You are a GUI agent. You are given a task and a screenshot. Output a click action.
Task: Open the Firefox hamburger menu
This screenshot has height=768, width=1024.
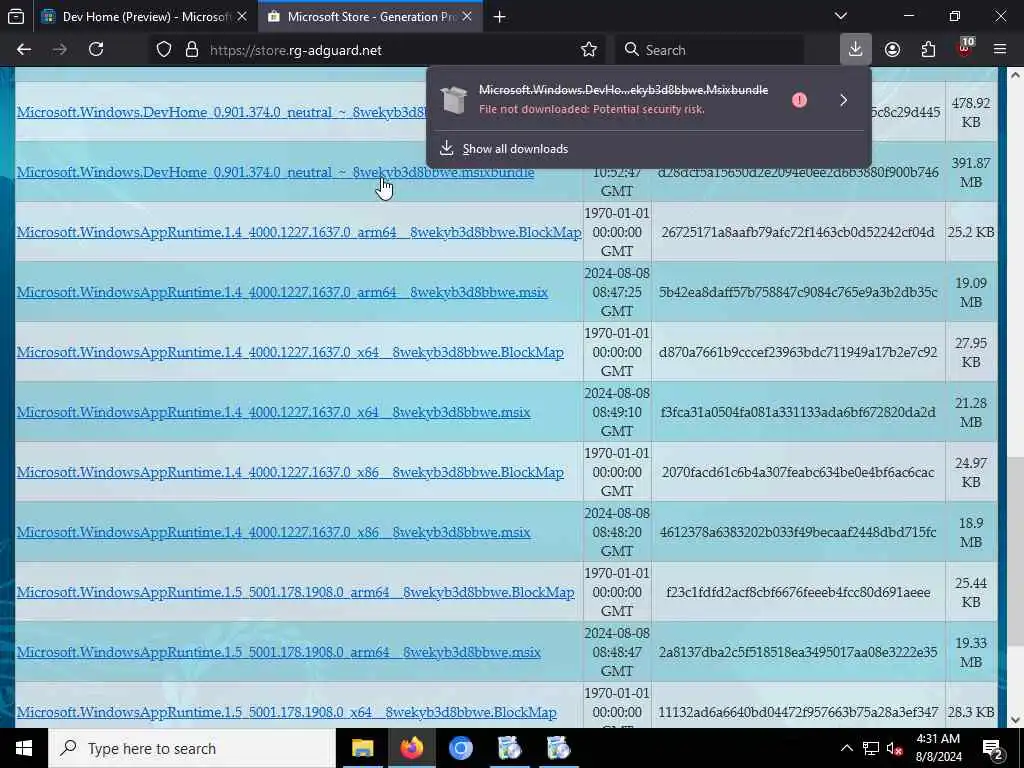1000,50
